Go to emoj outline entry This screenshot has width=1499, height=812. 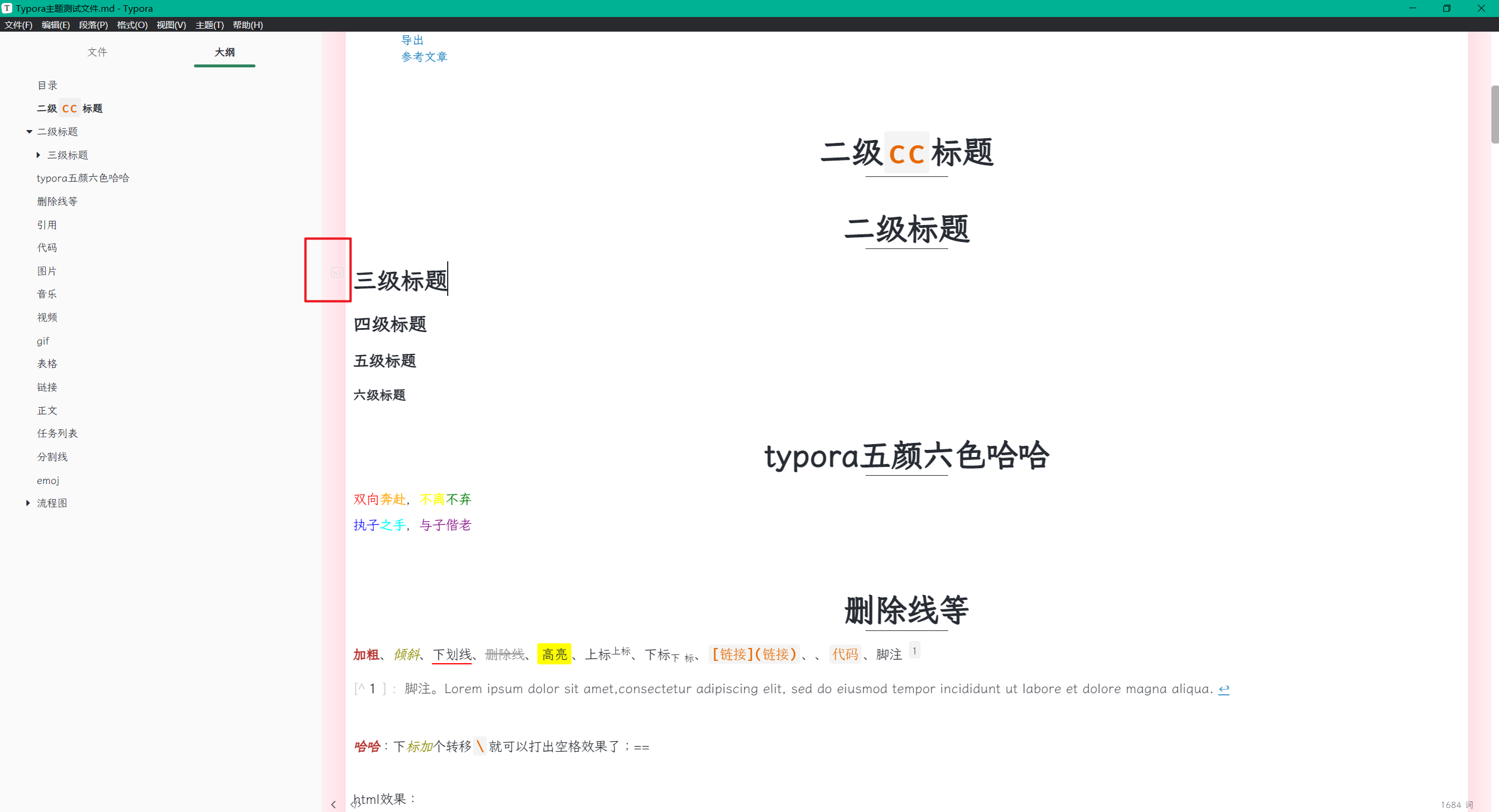[x=48, y=480]
